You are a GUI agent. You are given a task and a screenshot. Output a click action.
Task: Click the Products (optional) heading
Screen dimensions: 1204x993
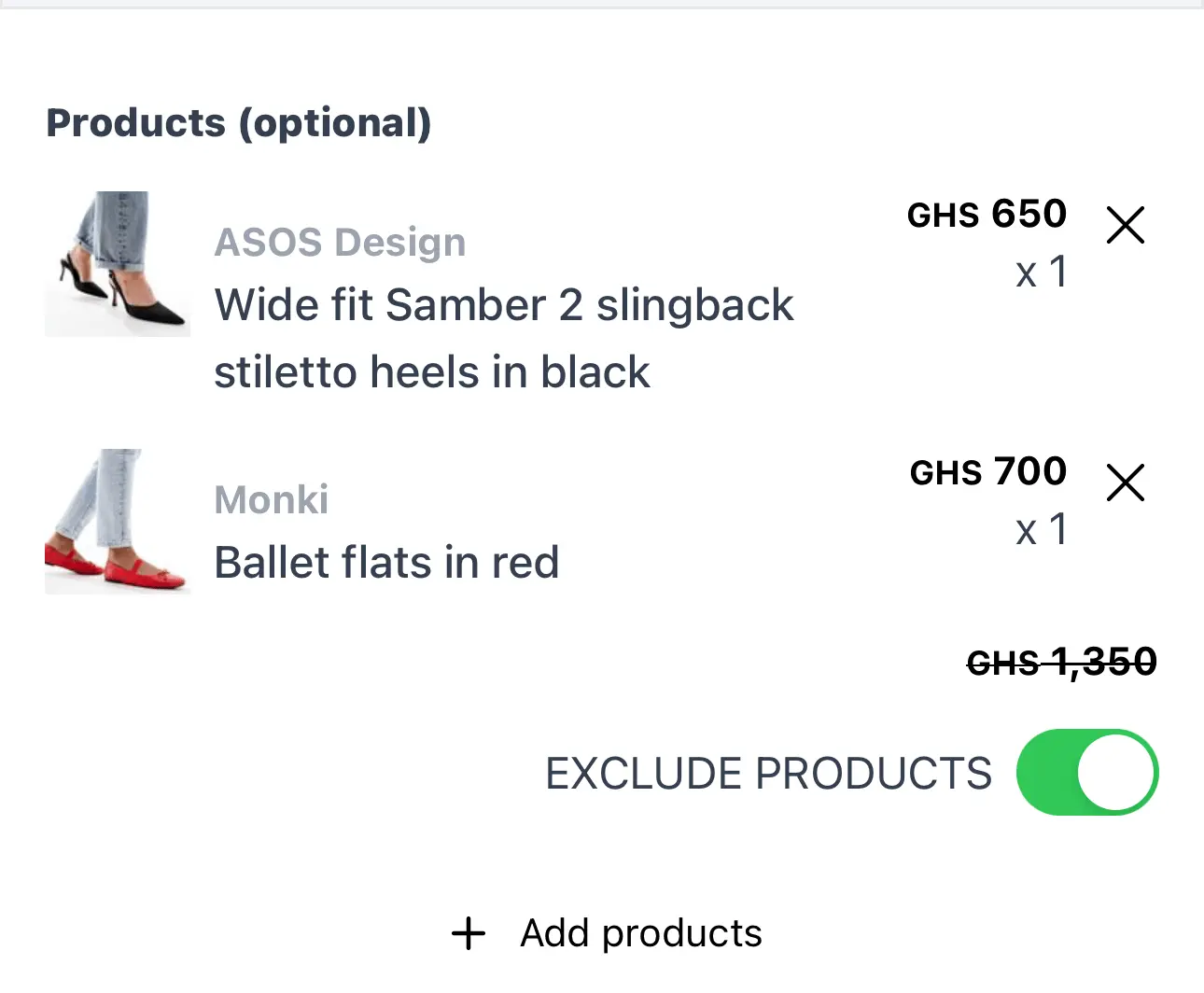click(239, 122)
